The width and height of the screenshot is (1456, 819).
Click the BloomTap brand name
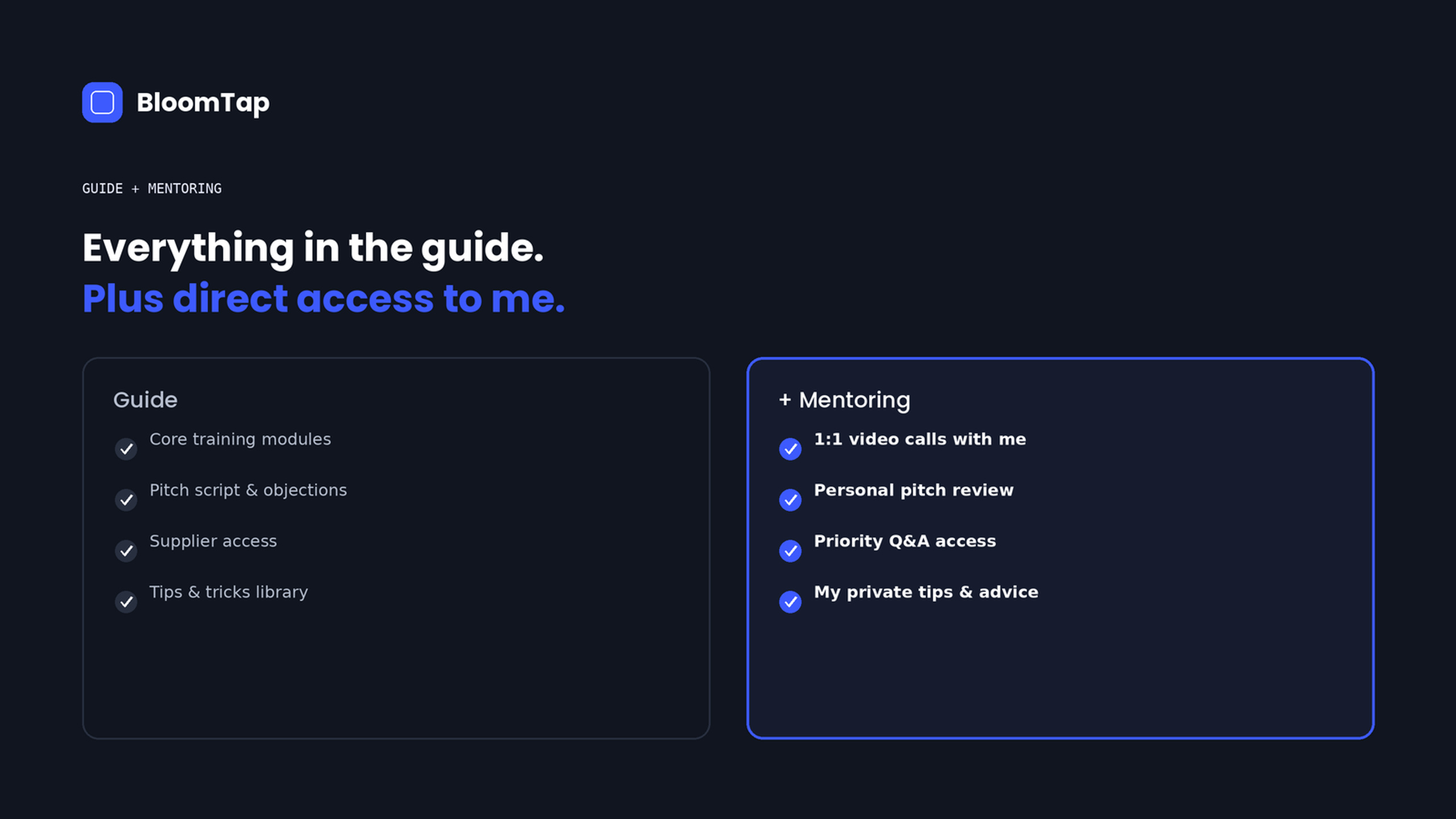203,104
